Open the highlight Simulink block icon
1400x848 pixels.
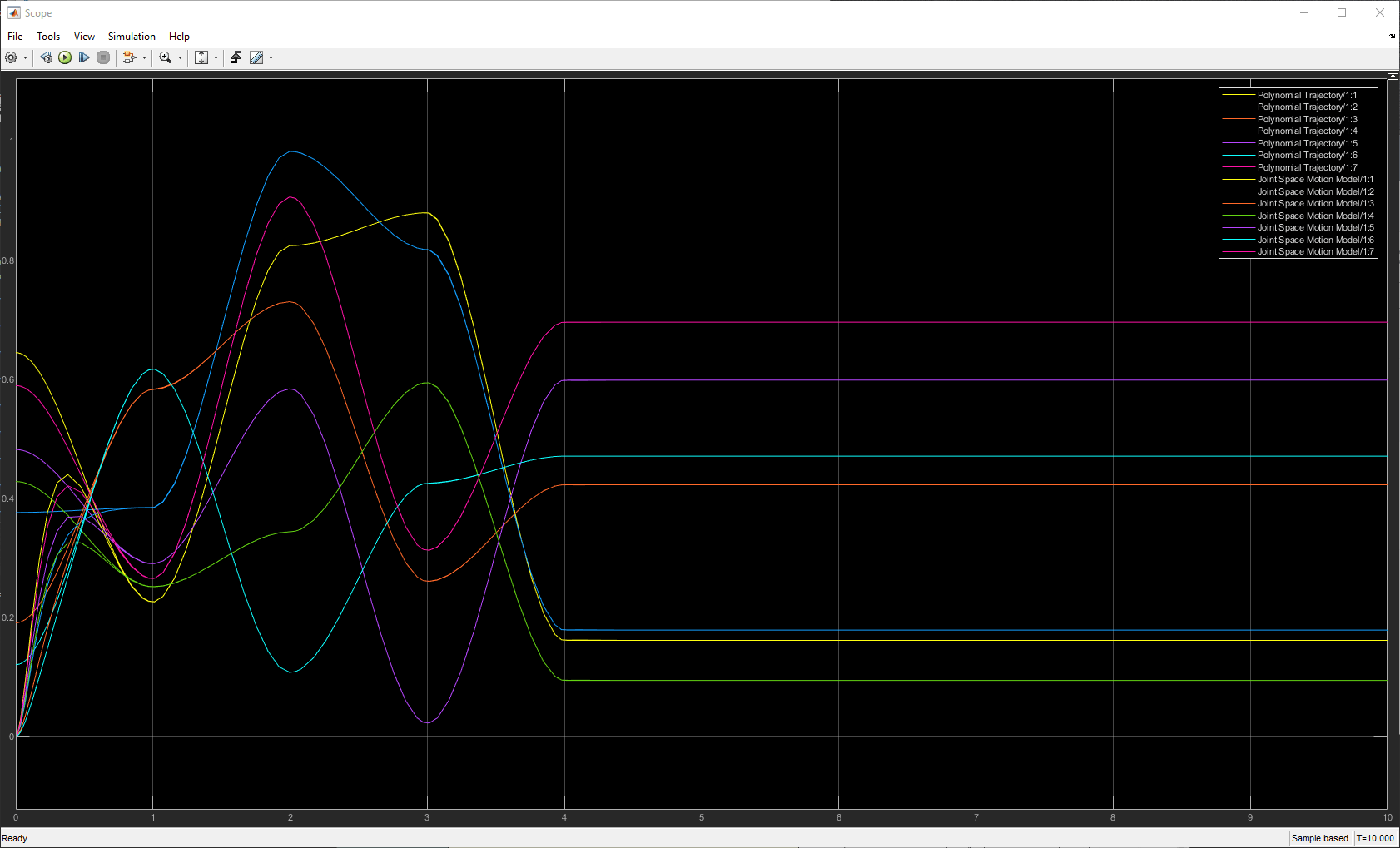pos(129,57)
